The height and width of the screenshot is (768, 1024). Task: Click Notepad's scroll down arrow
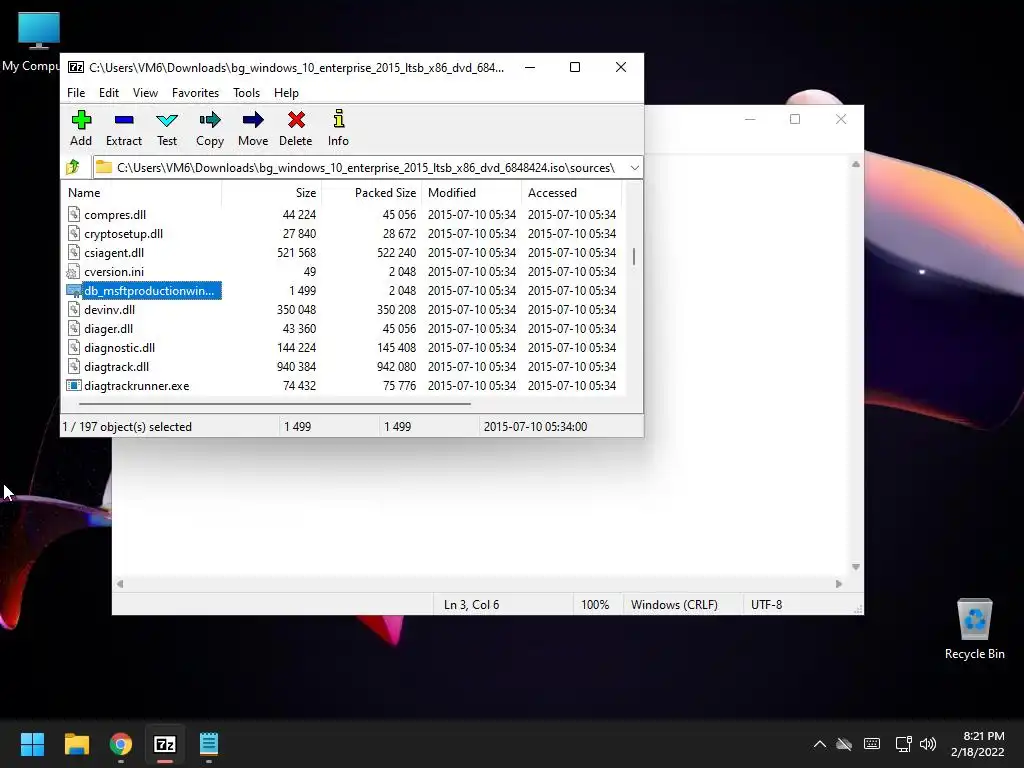856,567
